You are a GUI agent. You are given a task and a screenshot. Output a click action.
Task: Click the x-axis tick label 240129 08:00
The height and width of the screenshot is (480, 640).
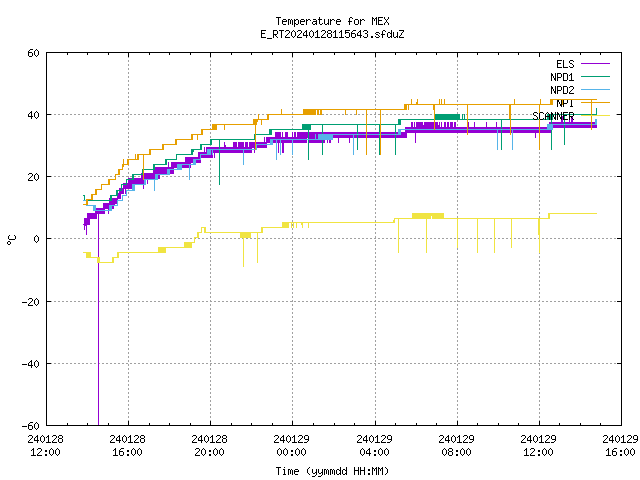pyautogui.click(x=456, y=446)
